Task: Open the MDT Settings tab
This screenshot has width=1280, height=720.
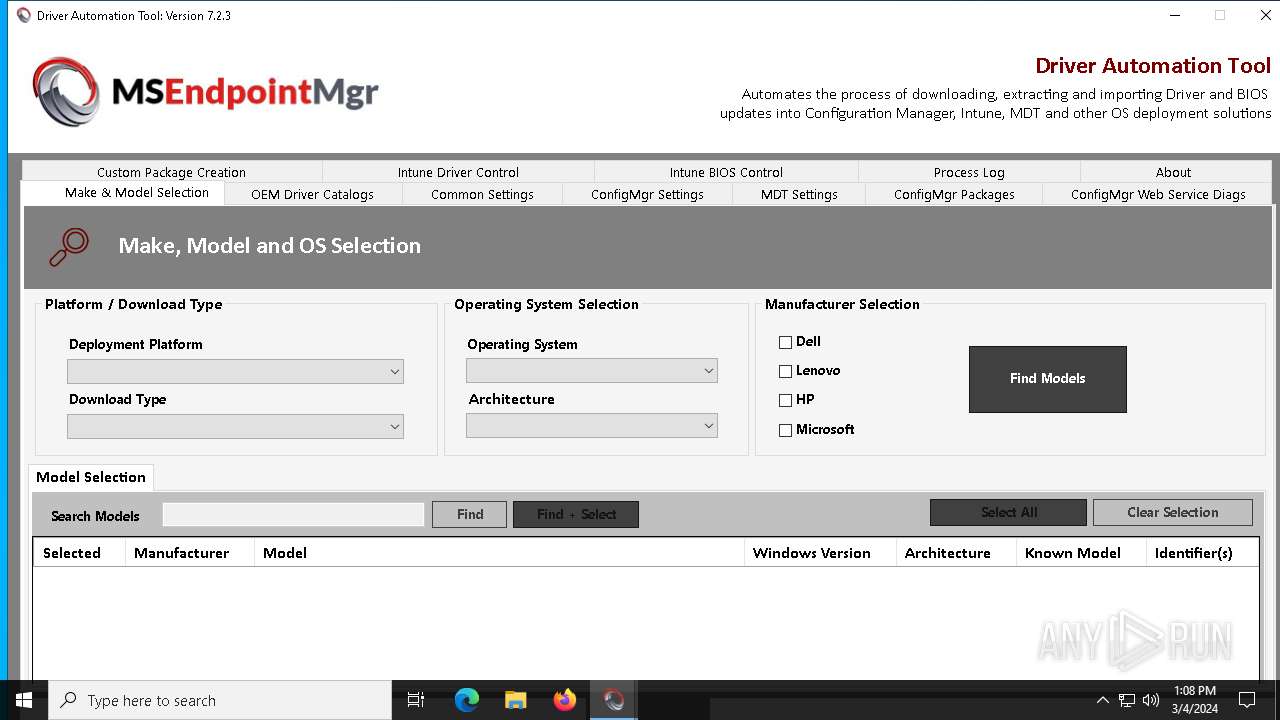Action: pos(799,194)
